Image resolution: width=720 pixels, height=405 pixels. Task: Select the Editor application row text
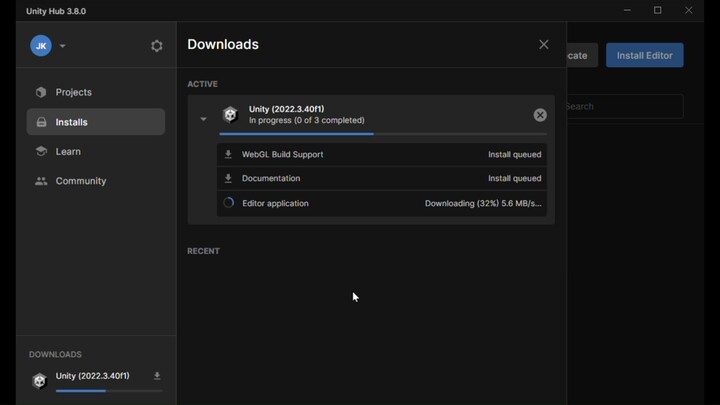(276, 203)
